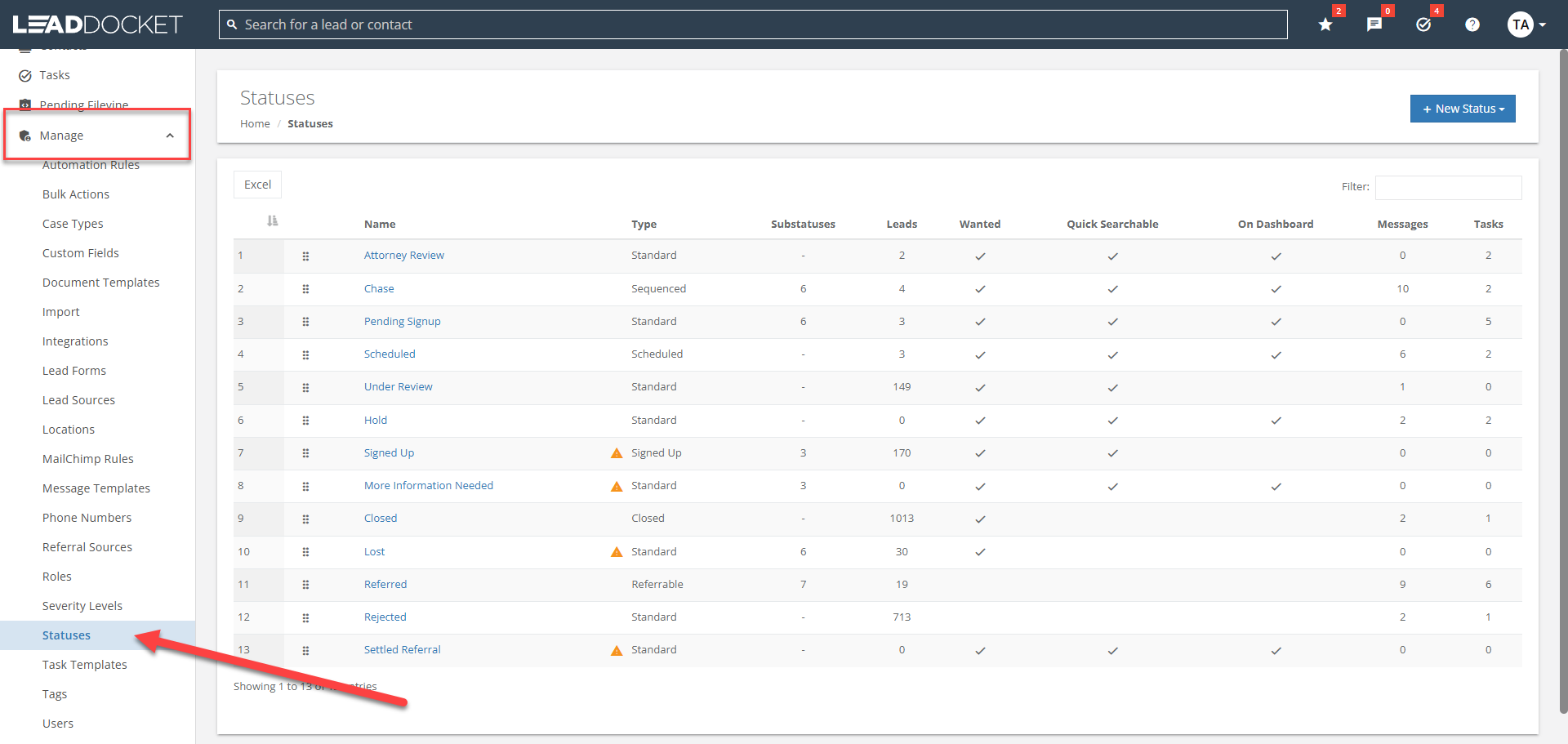This screenshot has height=744, width=1568.
Task: Open the tasks icon with badge 4
Action: pos(1423,25)
